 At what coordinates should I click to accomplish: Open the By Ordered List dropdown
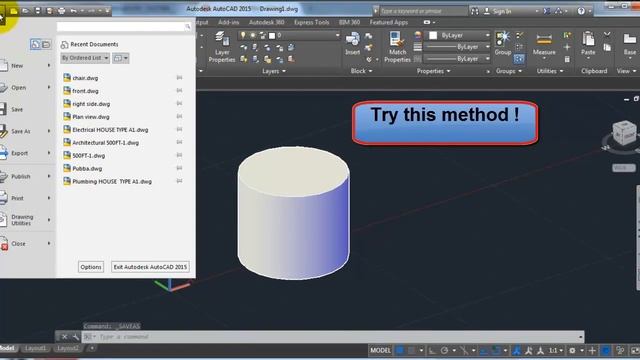[85, 58]
